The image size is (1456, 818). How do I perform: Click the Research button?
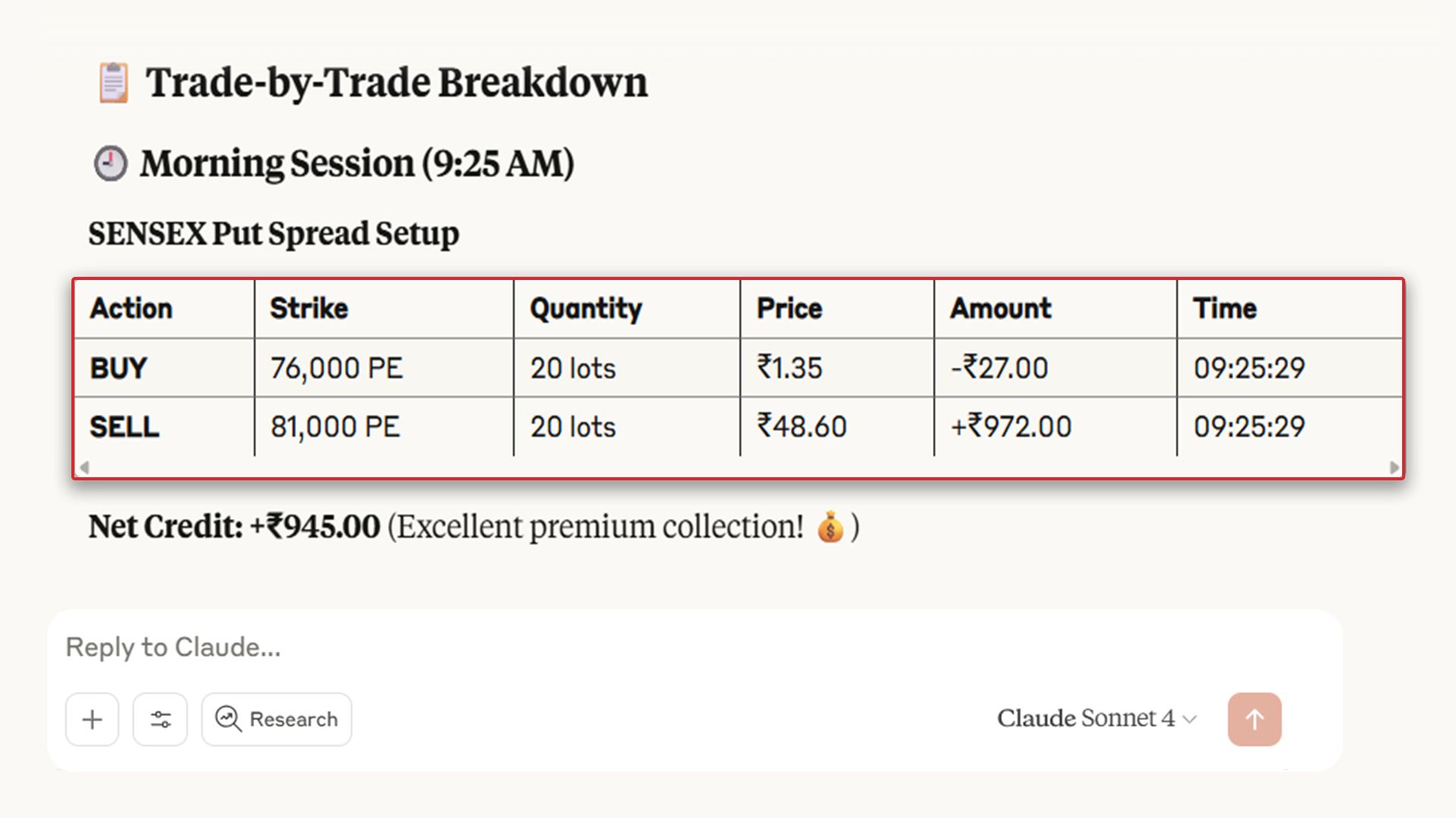click(x=276, y=719)
